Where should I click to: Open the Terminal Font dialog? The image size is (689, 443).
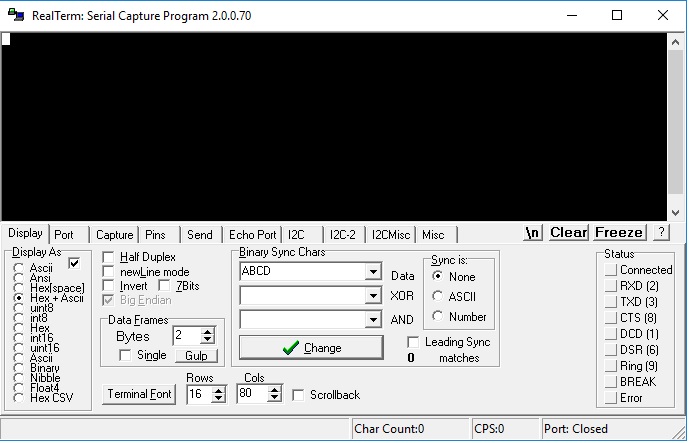(x=139, y=394)
